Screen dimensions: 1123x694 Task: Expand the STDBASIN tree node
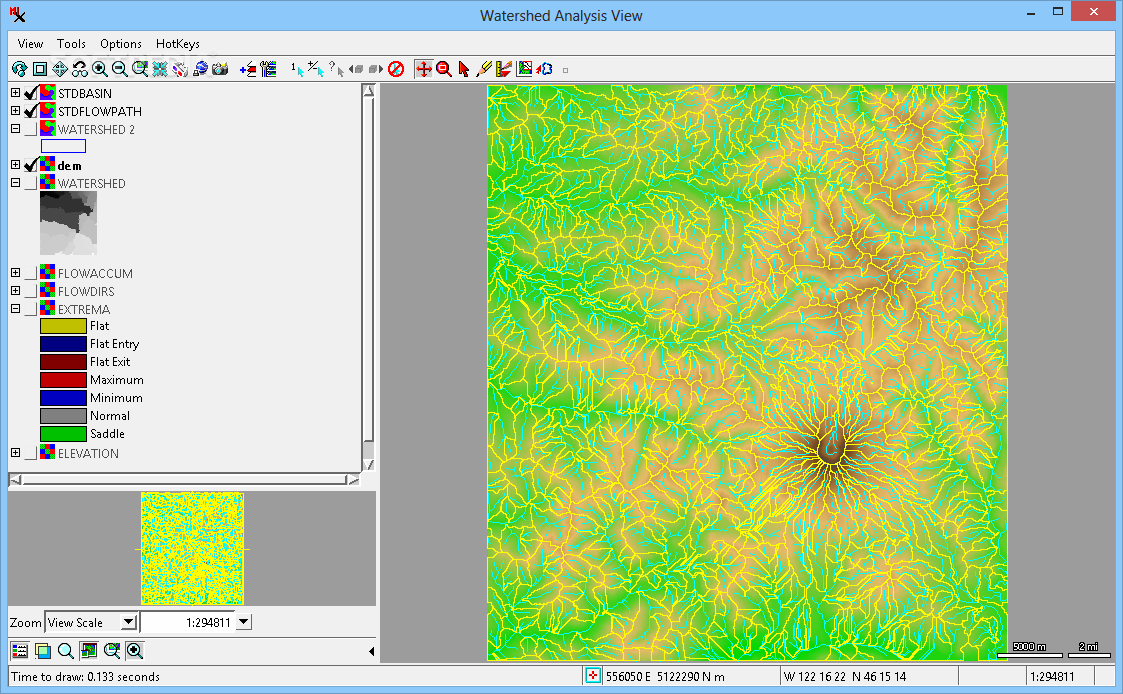pos(15,92)
